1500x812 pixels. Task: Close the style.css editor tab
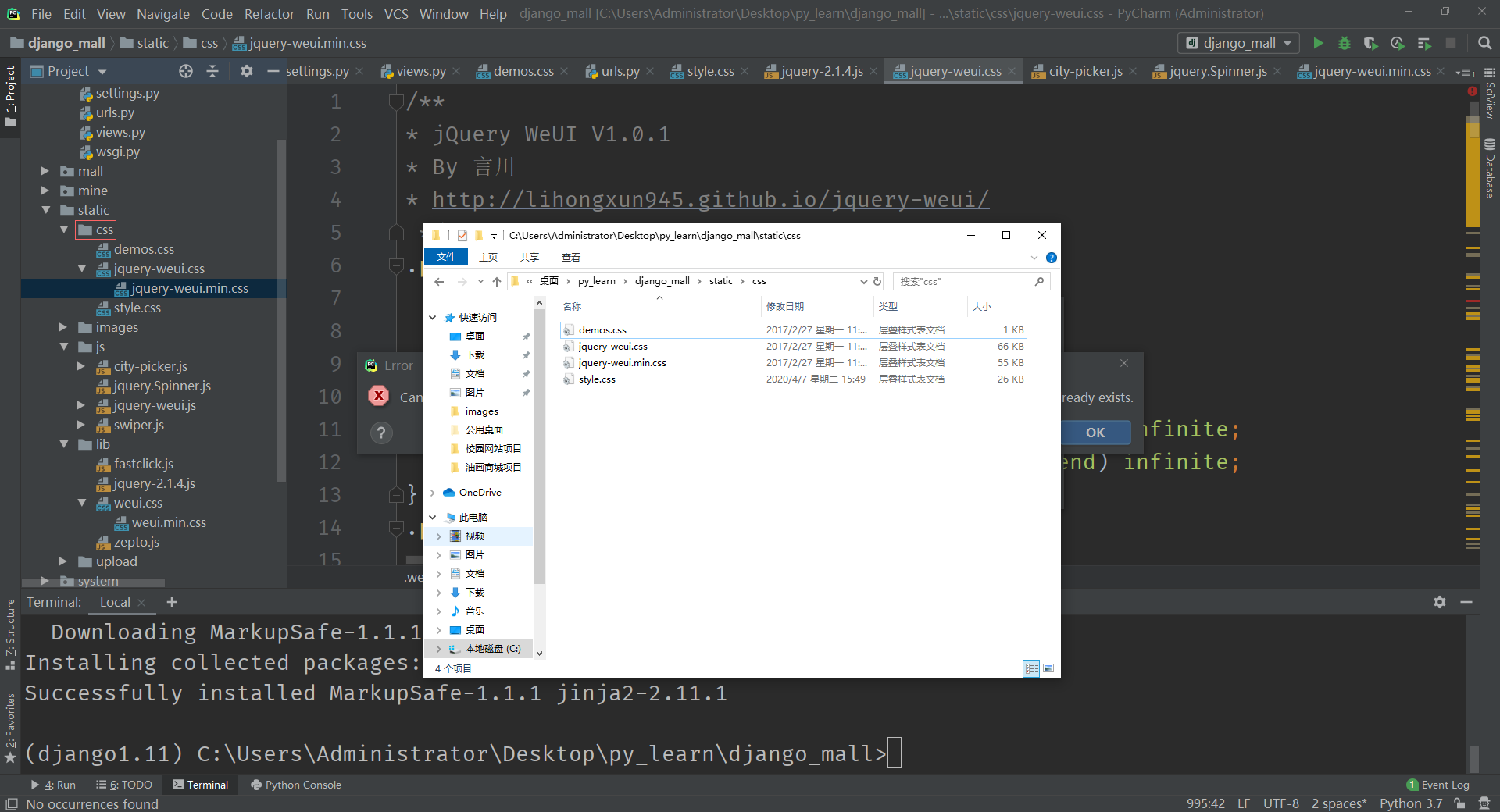(745, 72)
